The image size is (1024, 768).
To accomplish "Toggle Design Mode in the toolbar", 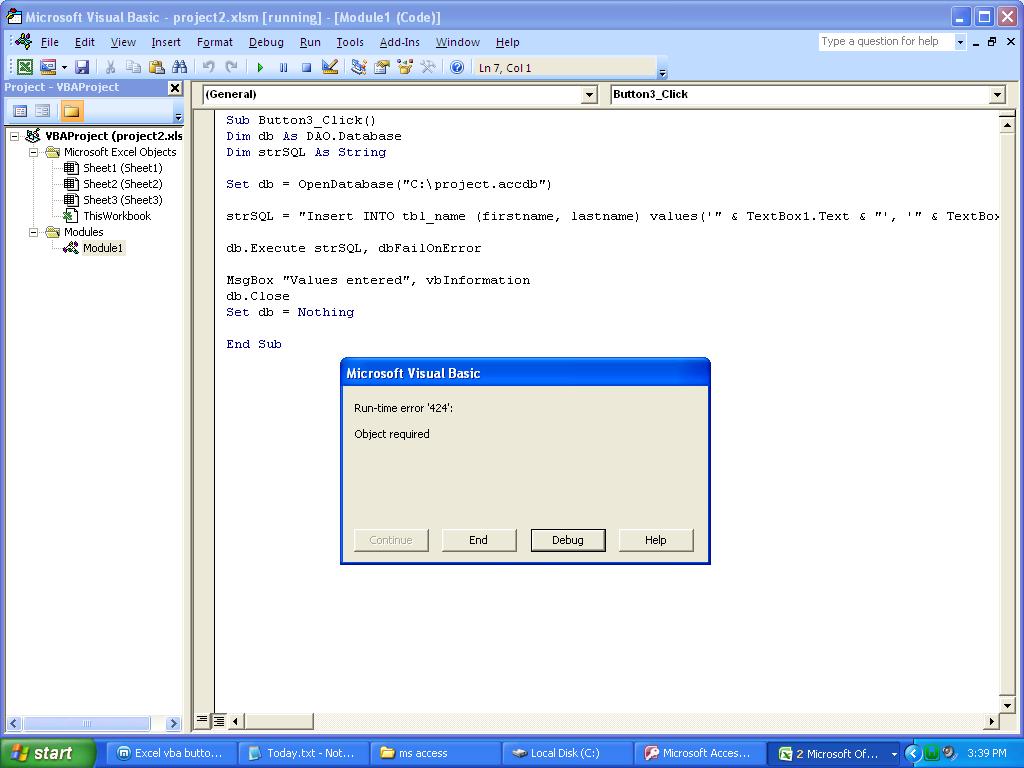I will [x=330, y=67].
